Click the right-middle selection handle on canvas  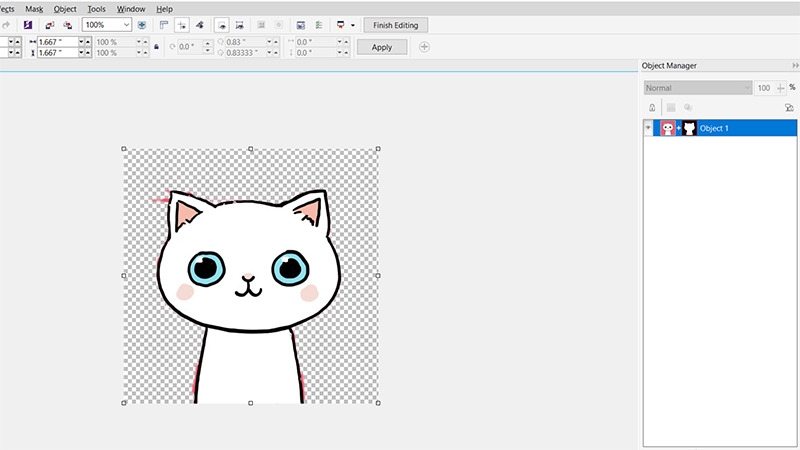(378, 276)
